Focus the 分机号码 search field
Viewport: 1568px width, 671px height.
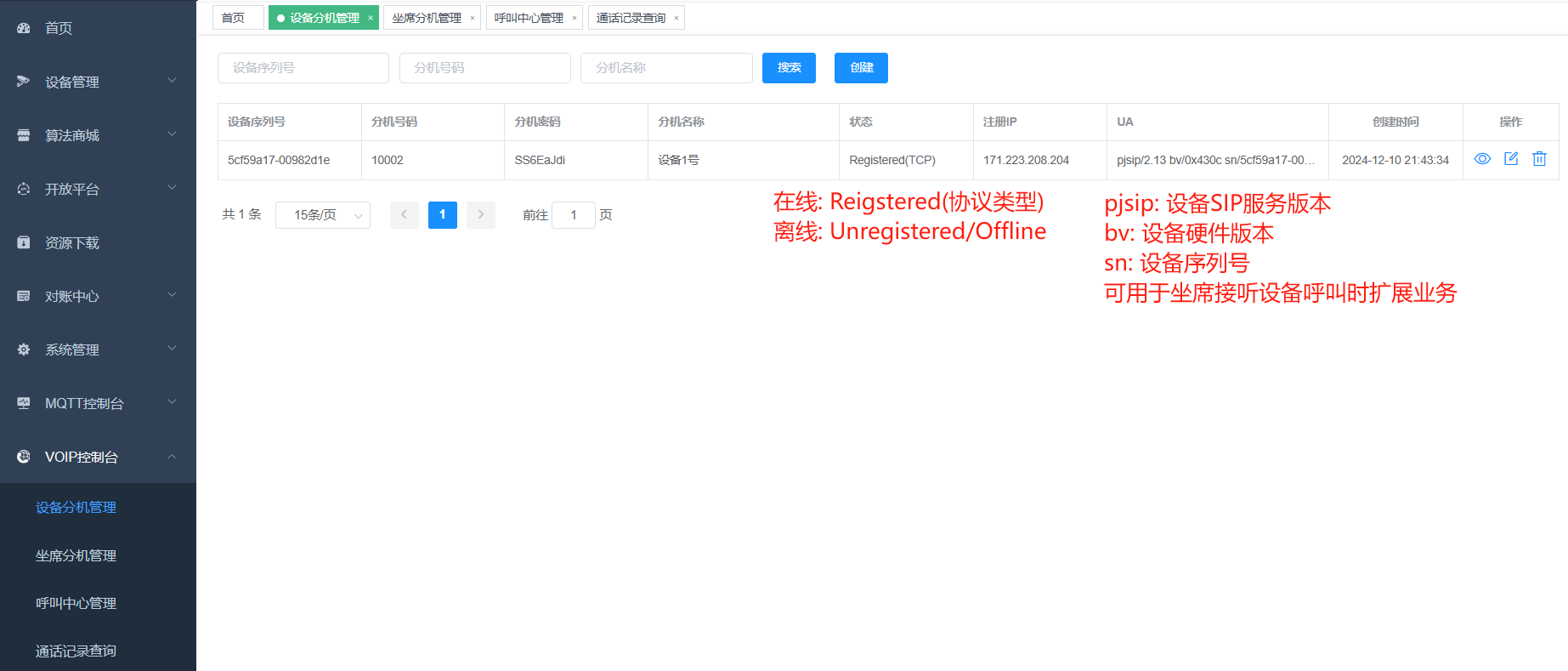click(485, 68)
